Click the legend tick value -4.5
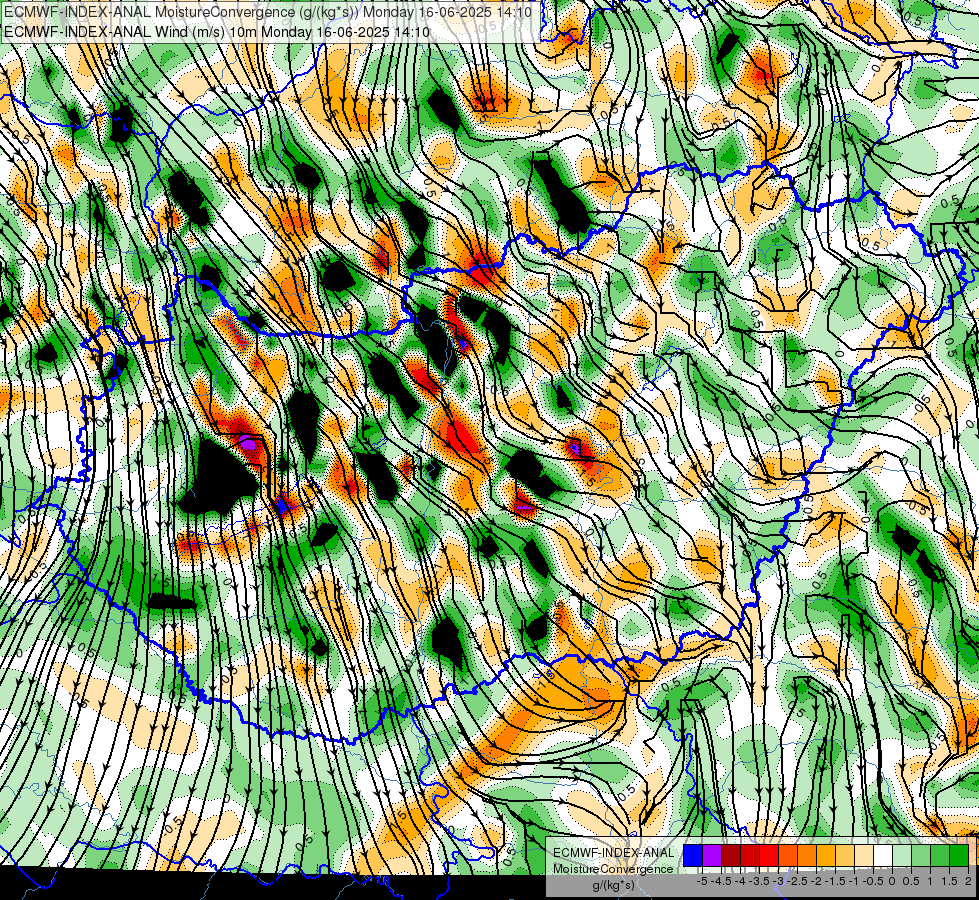 click(x=723, y=881)
